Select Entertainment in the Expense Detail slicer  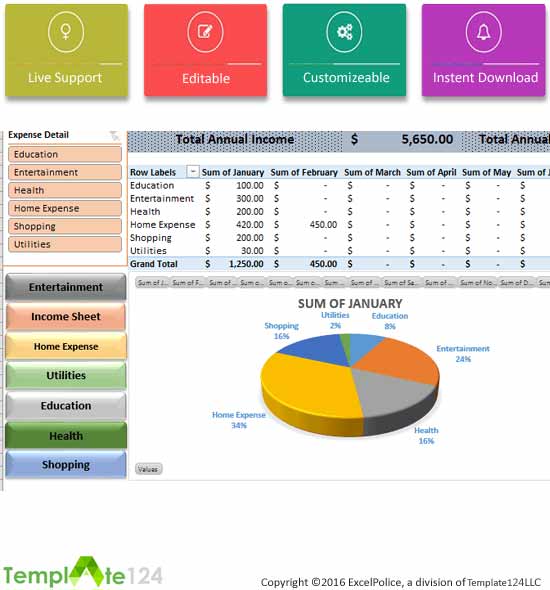tap(65, 172)
